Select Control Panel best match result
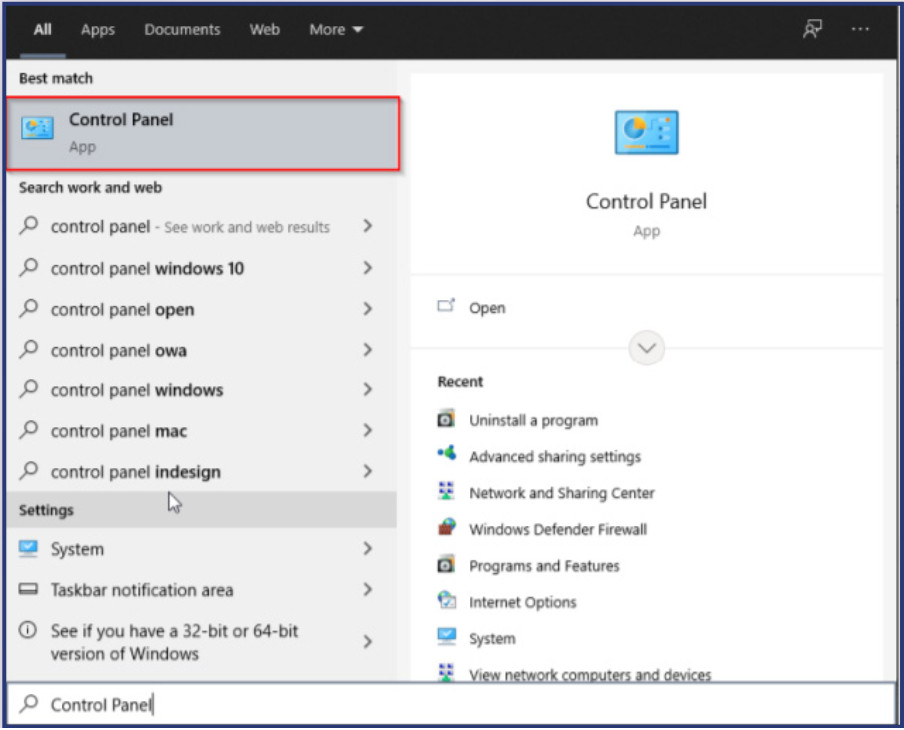This screenshot has height=730, width=904. point(203,133)
